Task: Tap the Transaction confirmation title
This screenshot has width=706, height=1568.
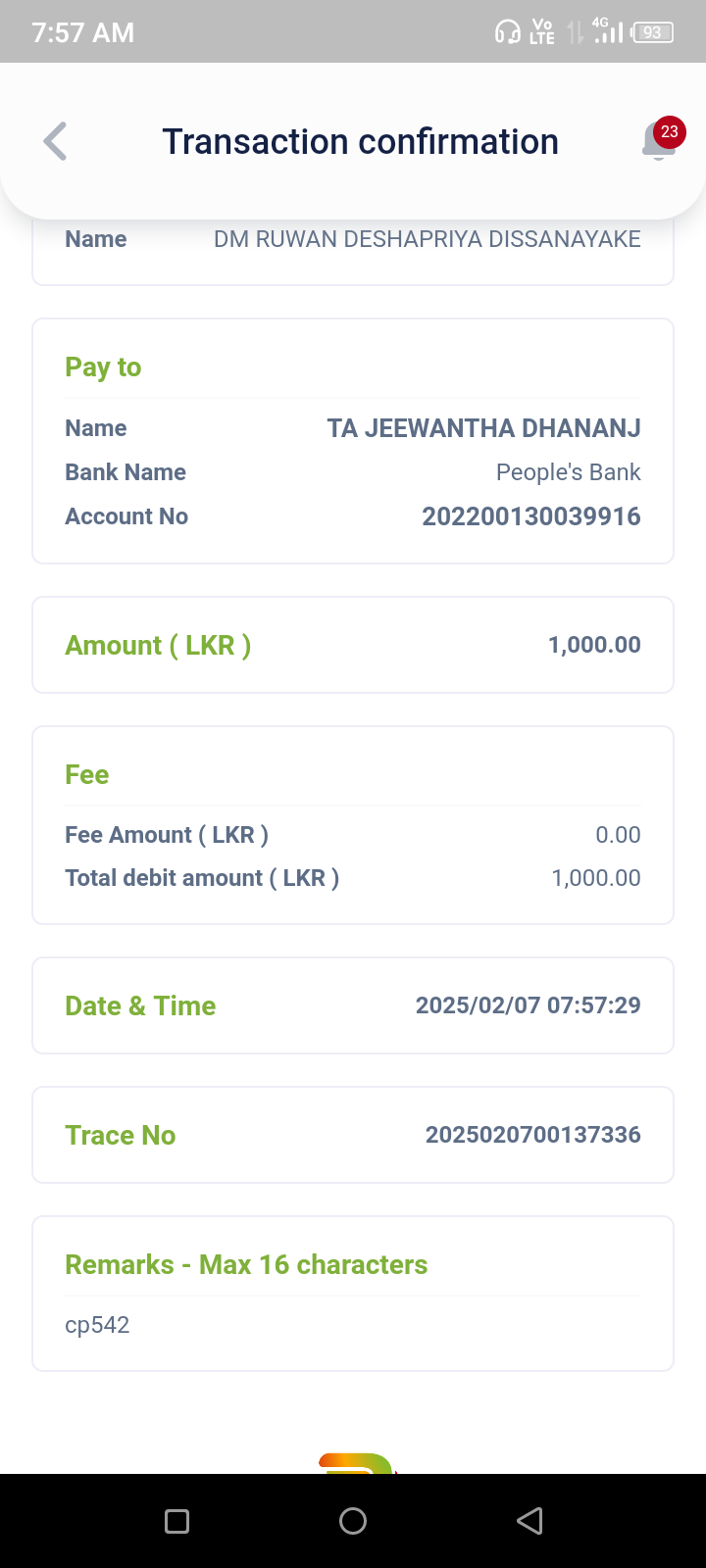Action: click(x=360, y=142)
